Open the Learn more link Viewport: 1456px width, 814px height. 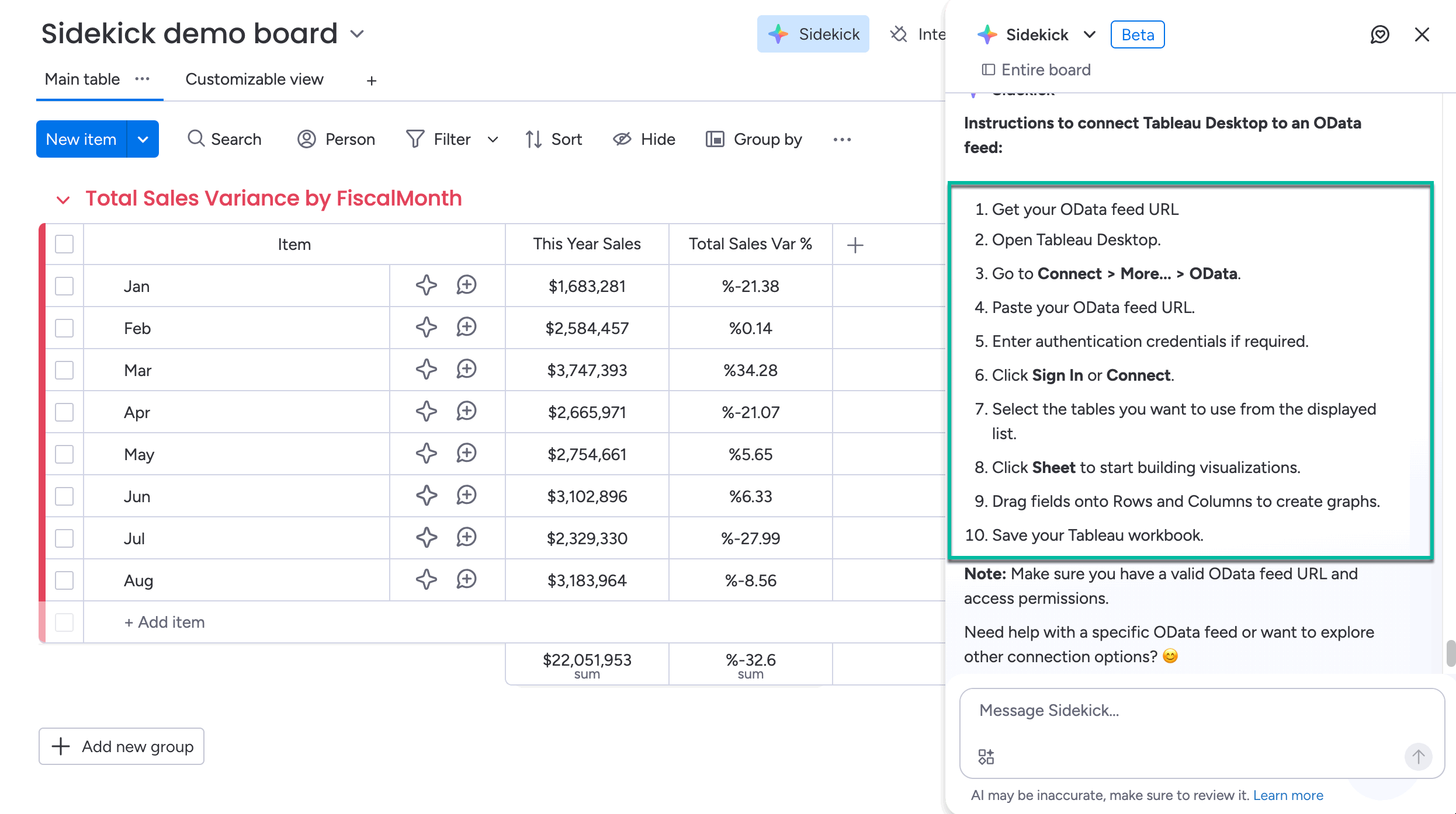coord(1288,795)
